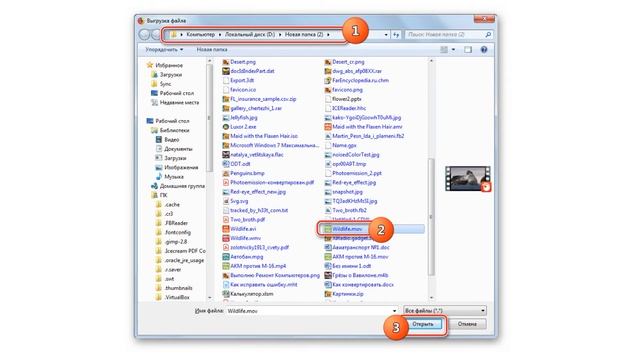Select the Картинки.zip archive
This screenshot has width=640, height=360.
pyautogui.click(x=344, y=294)
